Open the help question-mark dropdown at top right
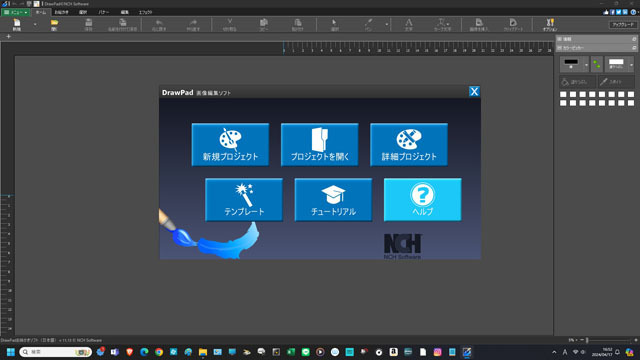The height and width of the screenshot is (360, 640). pyautogui.click(x=634, y=12)
